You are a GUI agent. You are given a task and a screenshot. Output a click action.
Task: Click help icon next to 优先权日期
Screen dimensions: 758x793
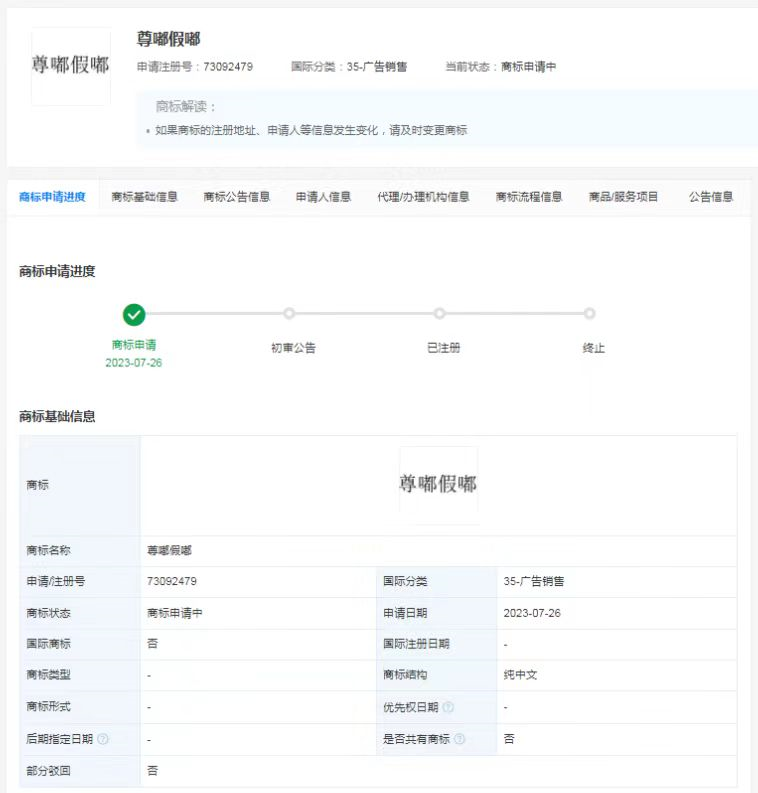[448, 707]
